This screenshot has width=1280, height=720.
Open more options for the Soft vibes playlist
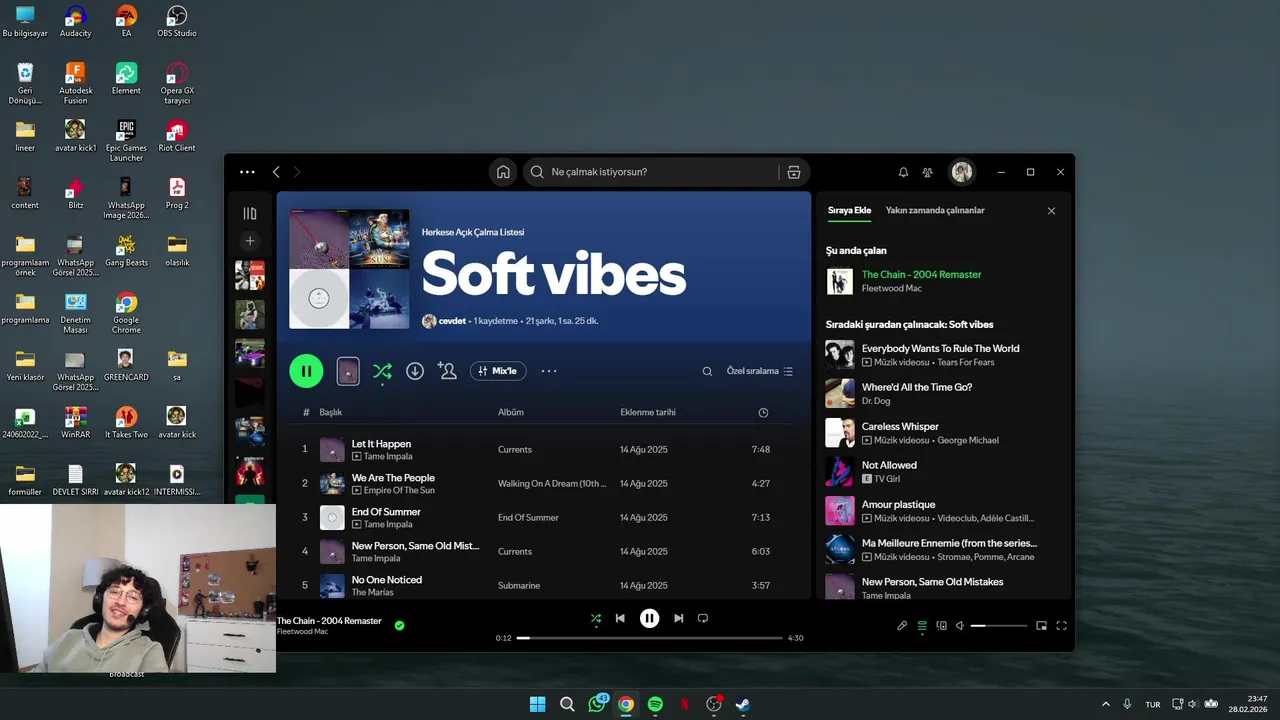[x=549, y=371]
